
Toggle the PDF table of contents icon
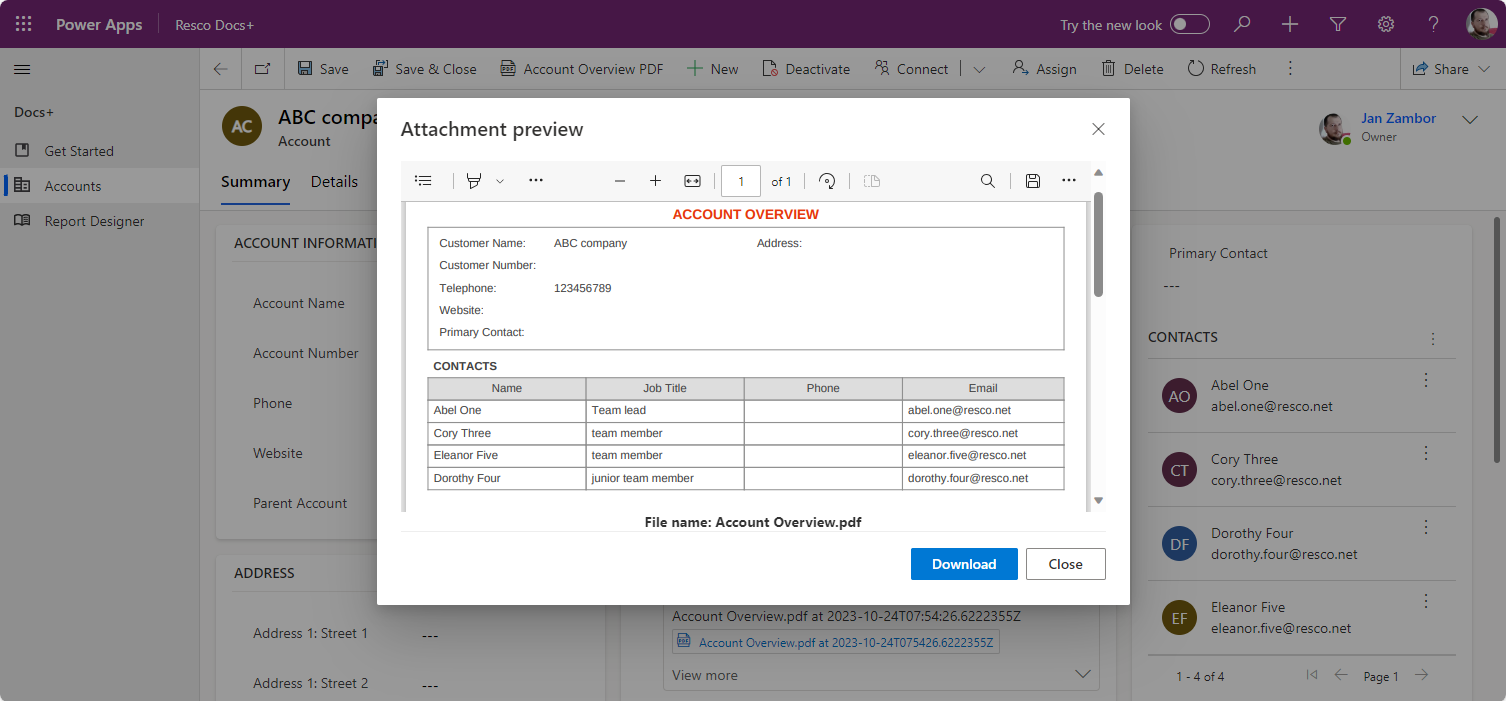click(423, 181)
